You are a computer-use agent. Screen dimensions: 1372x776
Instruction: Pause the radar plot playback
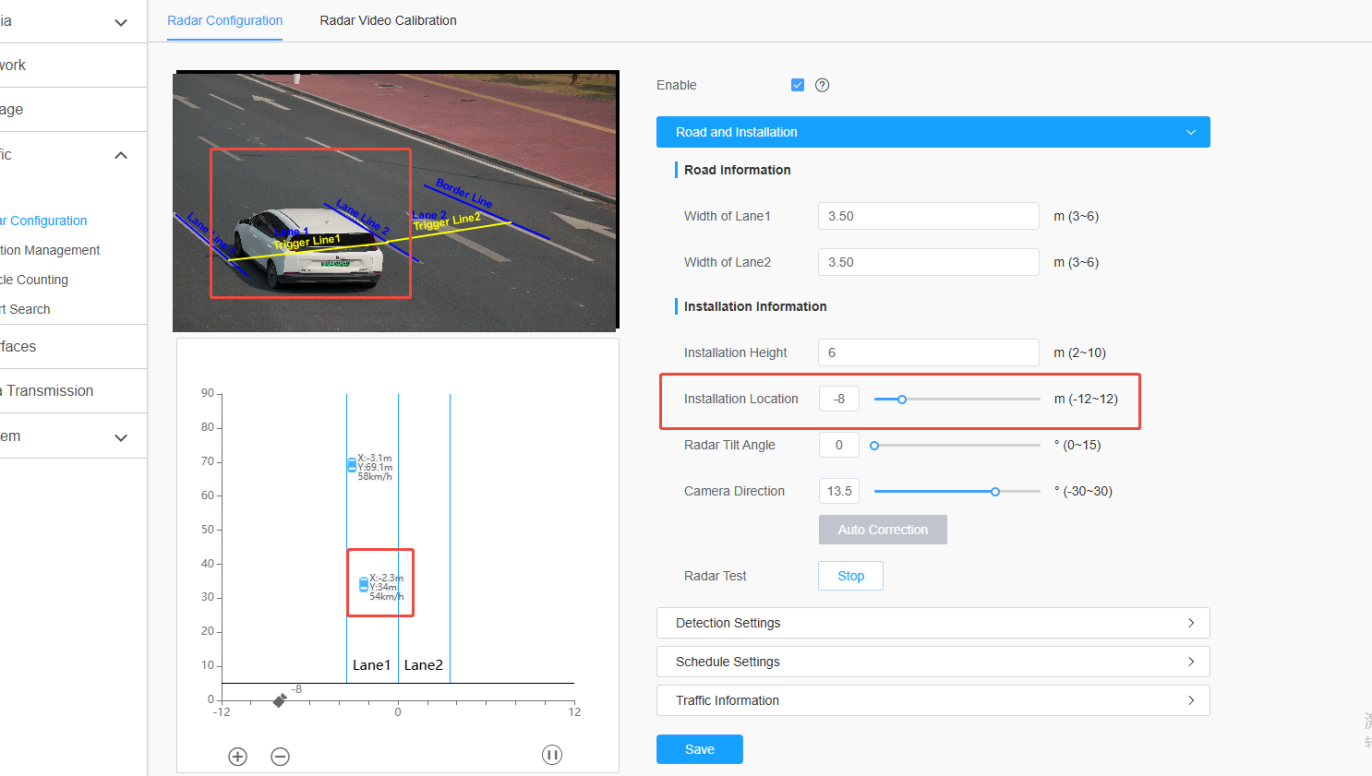[x=552, y=755]
